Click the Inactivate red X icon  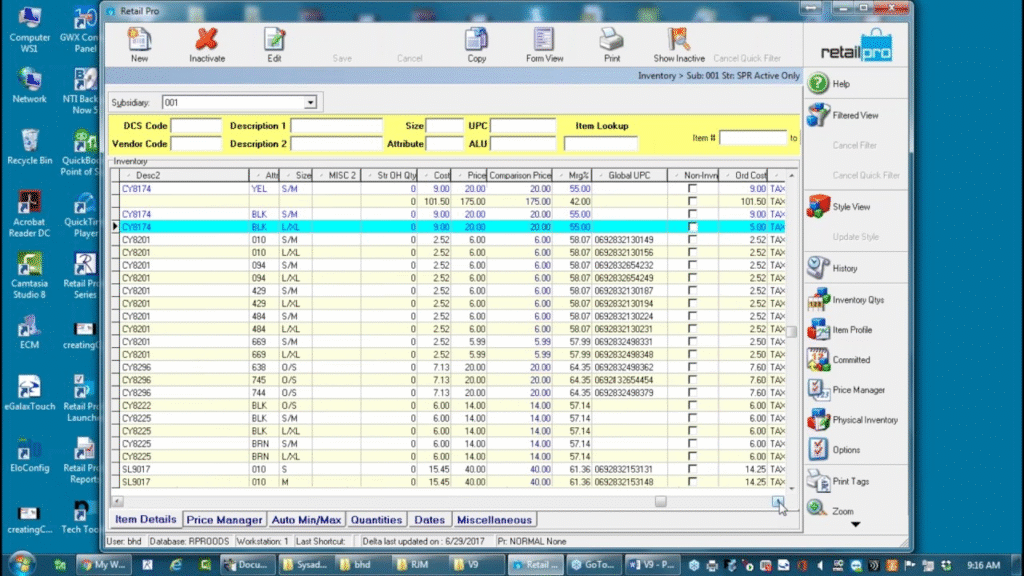(x=207, y=40)
